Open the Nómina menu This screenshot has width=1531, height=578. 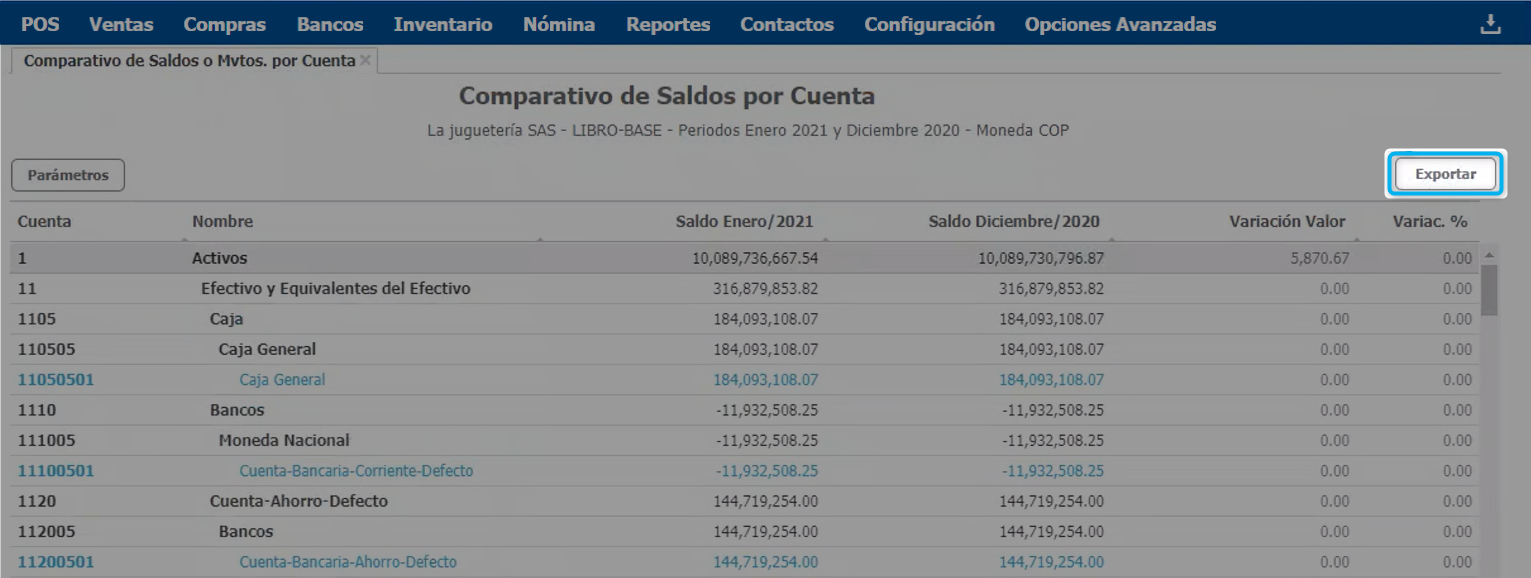click(x=559, y=24)
